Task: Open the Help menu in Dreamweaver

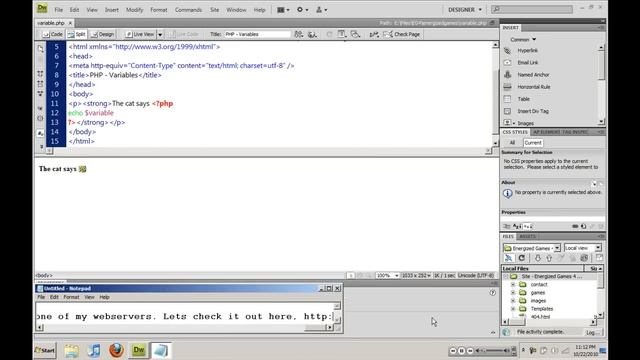Action: click(259, 10)
